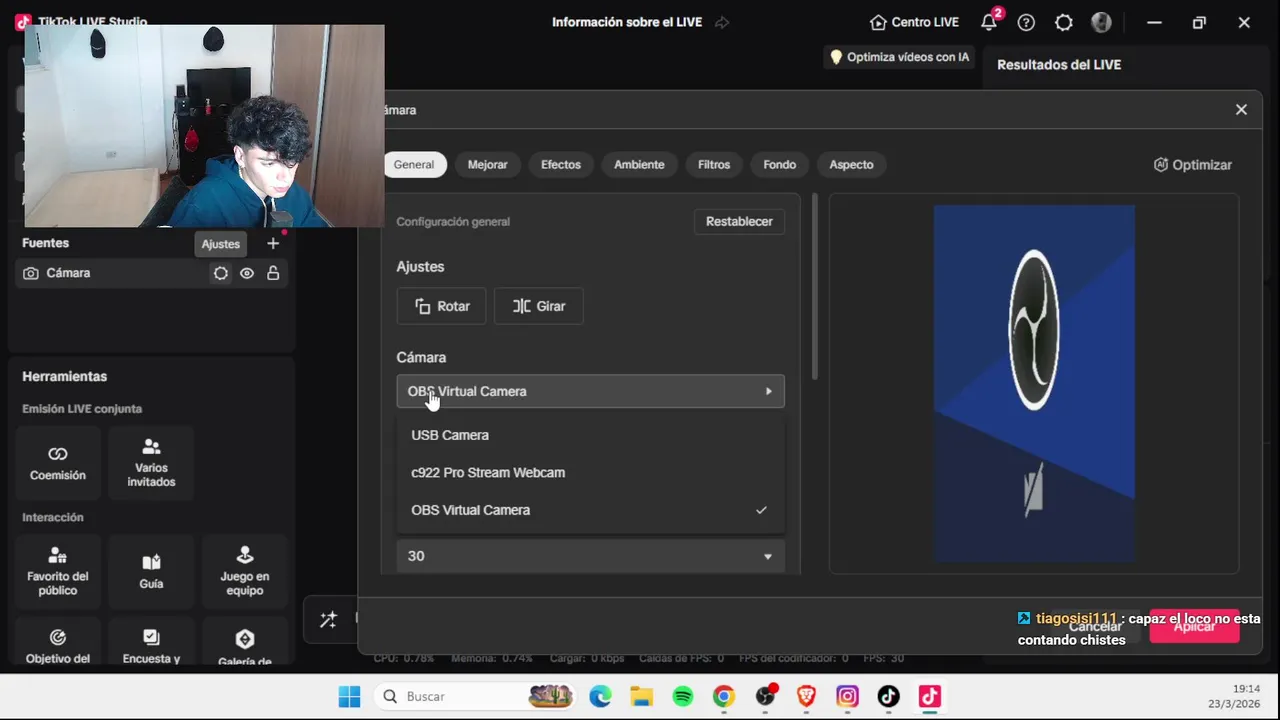Collapse the OBS Virtual Camera dropdown

(590, 391)
